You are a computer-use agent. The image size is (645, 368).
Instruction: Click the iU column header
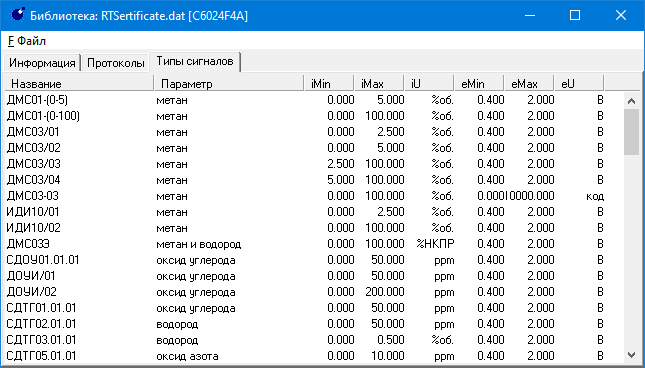pos(429,83)
